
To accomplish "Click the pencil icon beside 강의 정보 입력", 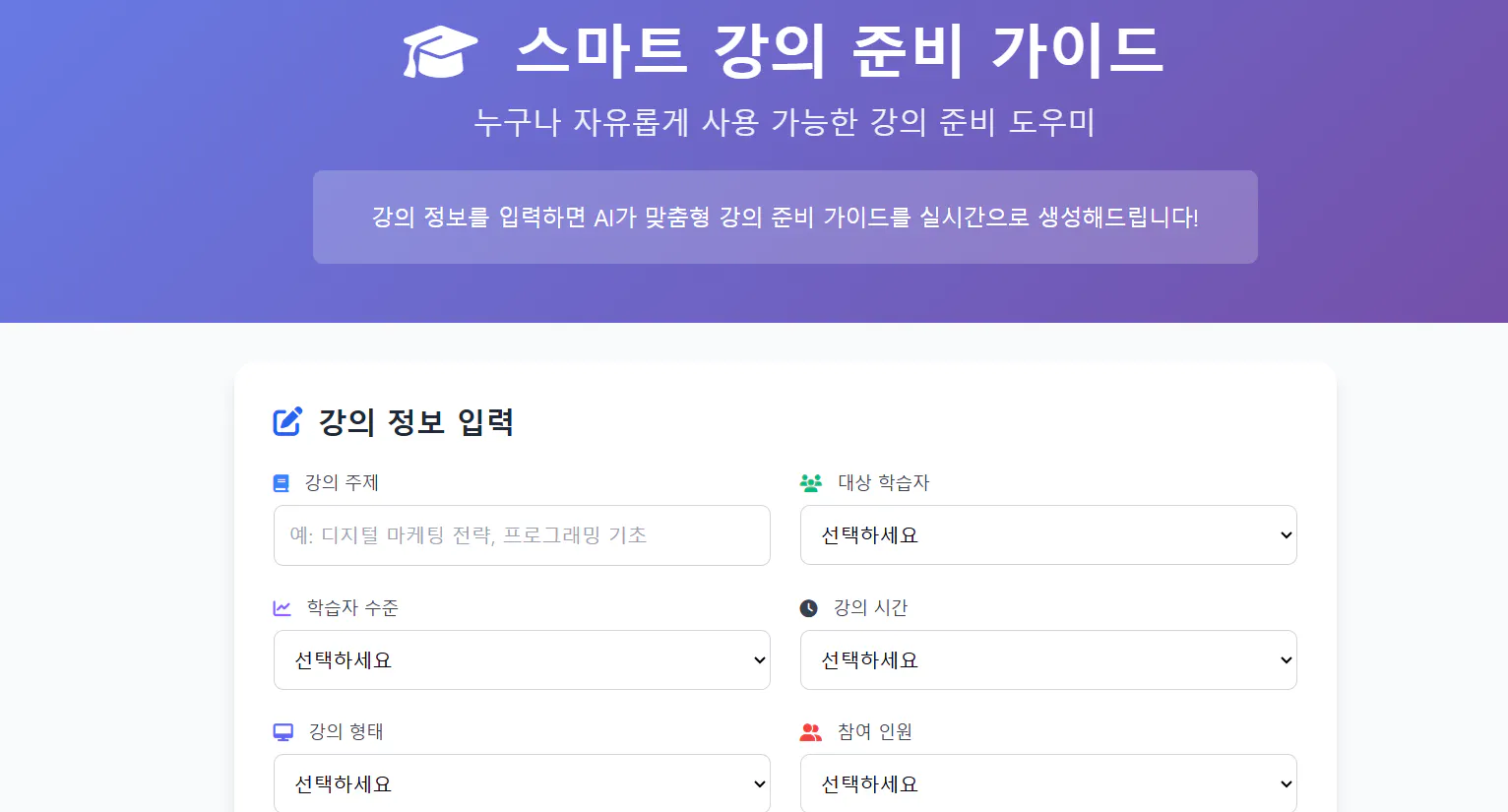I will point(286,421).
